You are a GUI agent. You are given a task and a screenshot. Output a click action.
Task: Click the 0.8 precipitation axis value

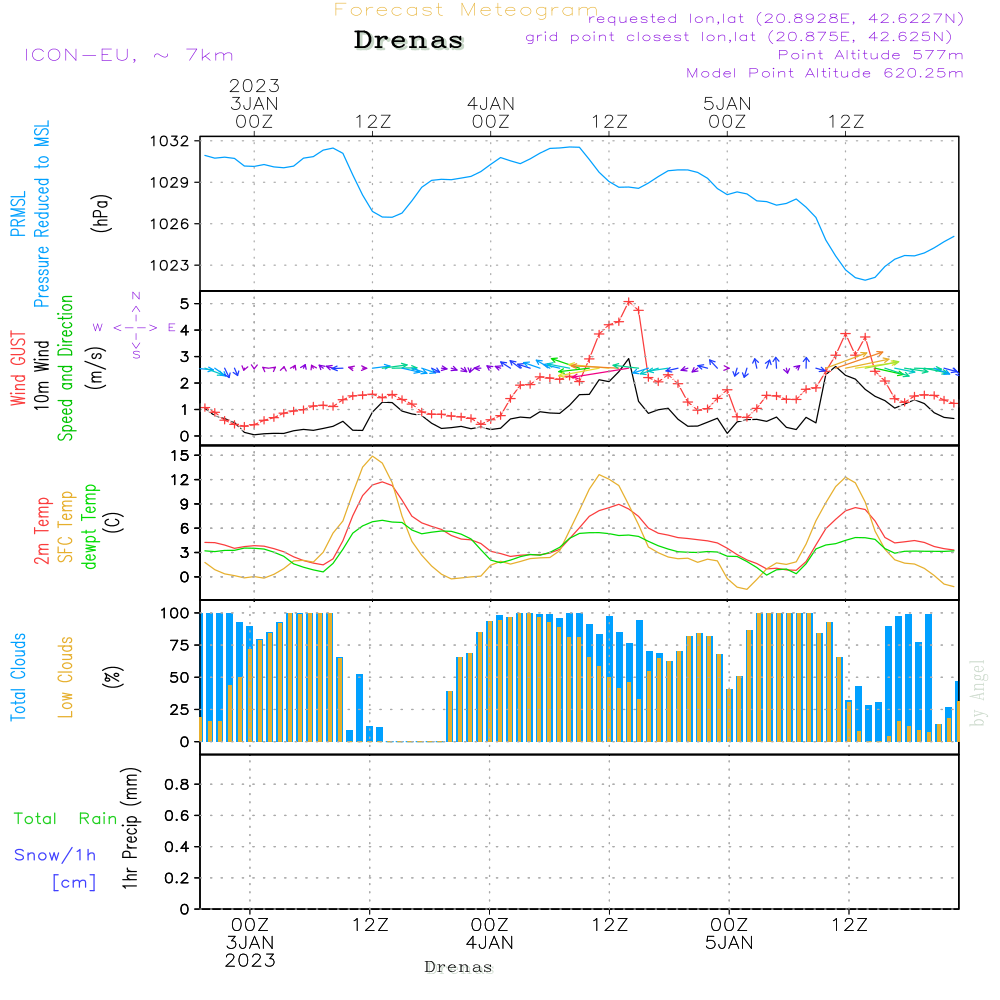tap(177, 784)
